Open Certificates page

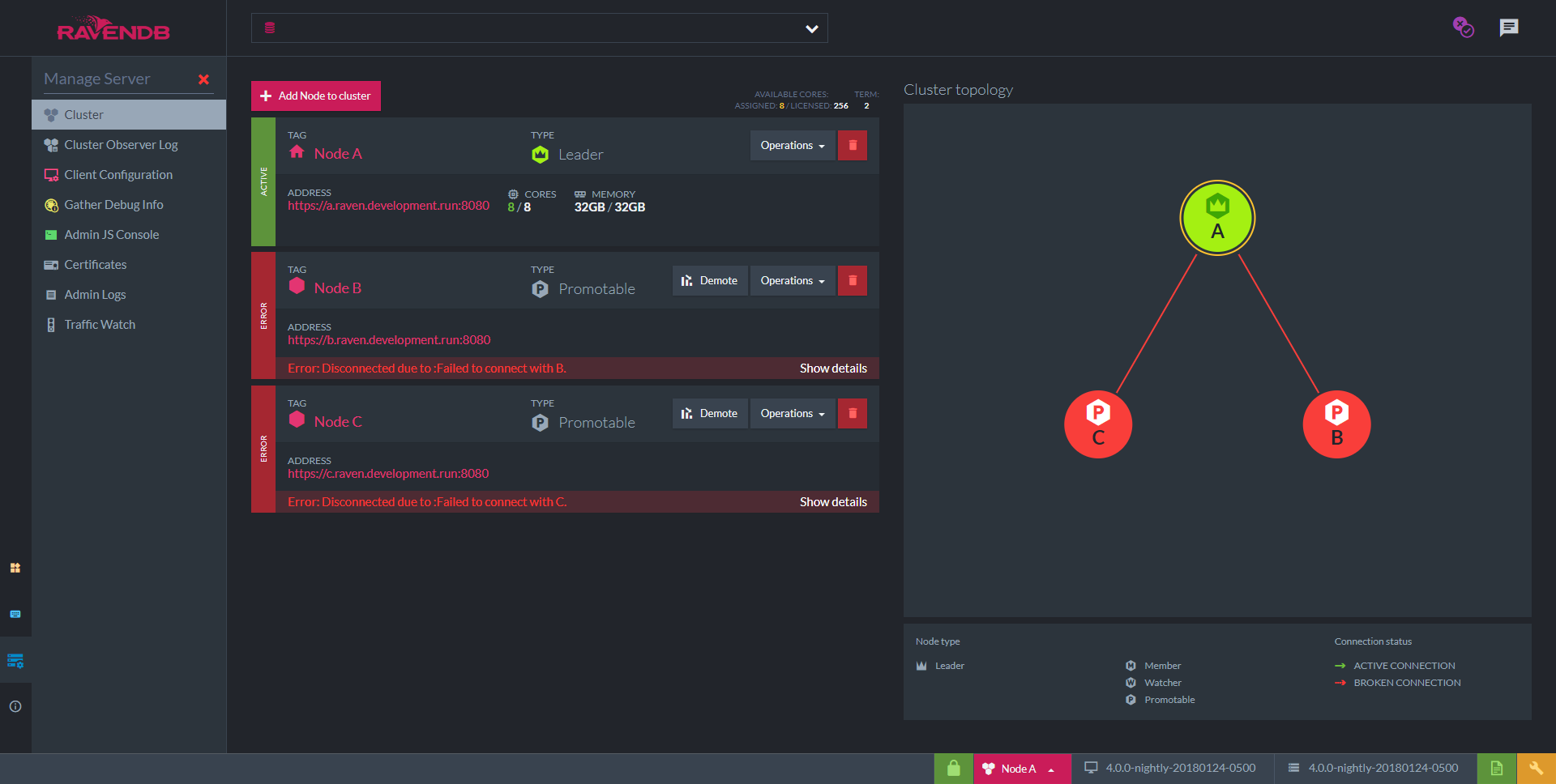coord(129,265)
